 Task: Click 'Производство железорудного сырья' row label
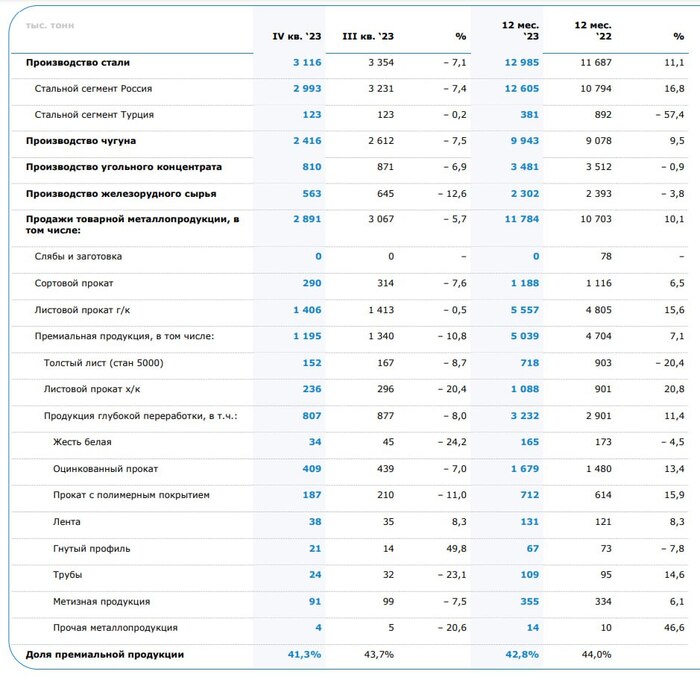tap(121, 193)
